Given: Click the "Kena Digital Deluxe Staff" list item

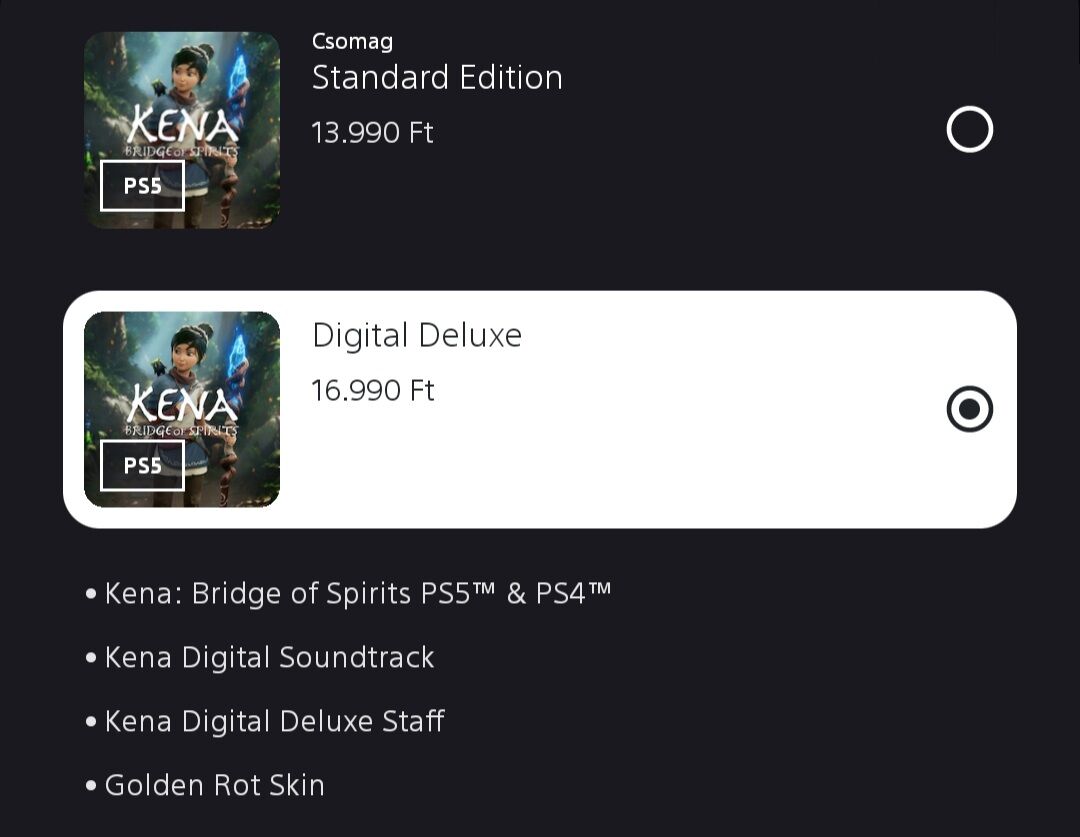Looking at the screenshot, I should pyautogui.click(x=274, y=721).
